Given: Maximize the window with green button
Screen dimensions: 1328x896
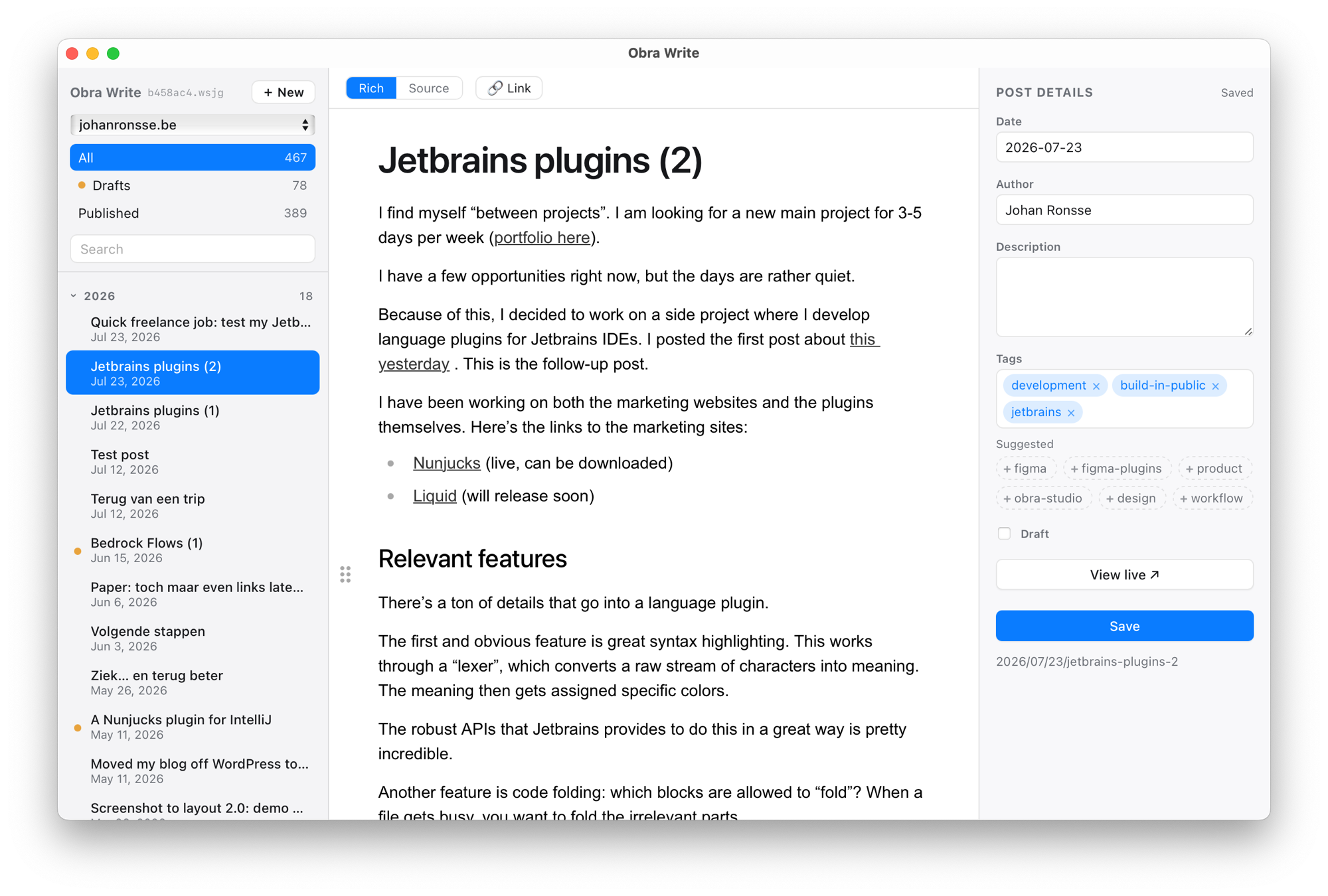Looking at the screenshot, I should click(x=114, y=54).
